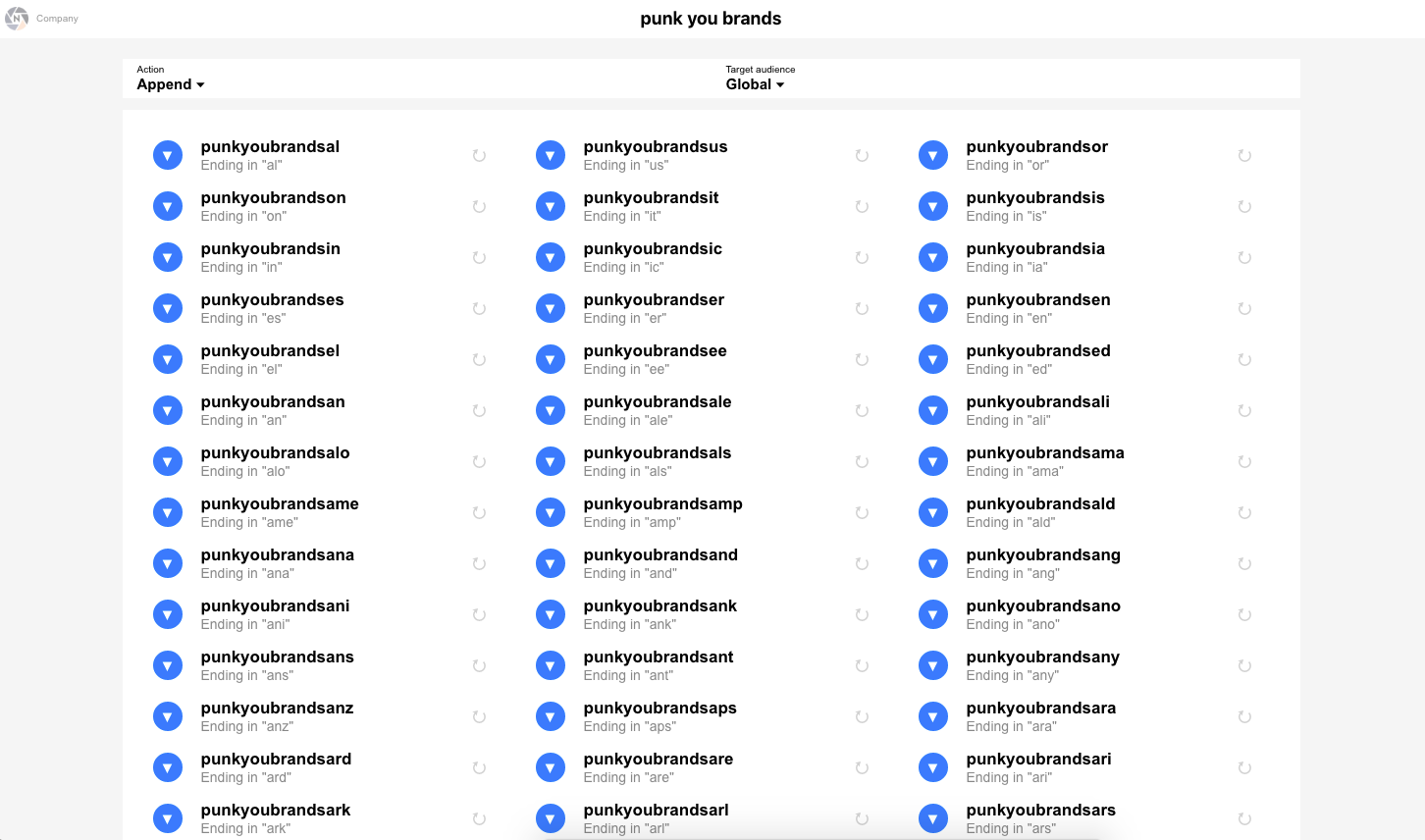Click blue arrow icon for punkyoubrandsit
The width and height of the screenshot is (1425, 840).
point(551,206)
